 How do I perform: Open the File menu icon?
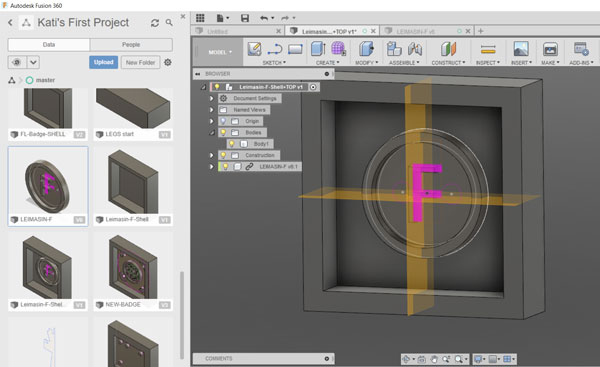pos(222,18)
